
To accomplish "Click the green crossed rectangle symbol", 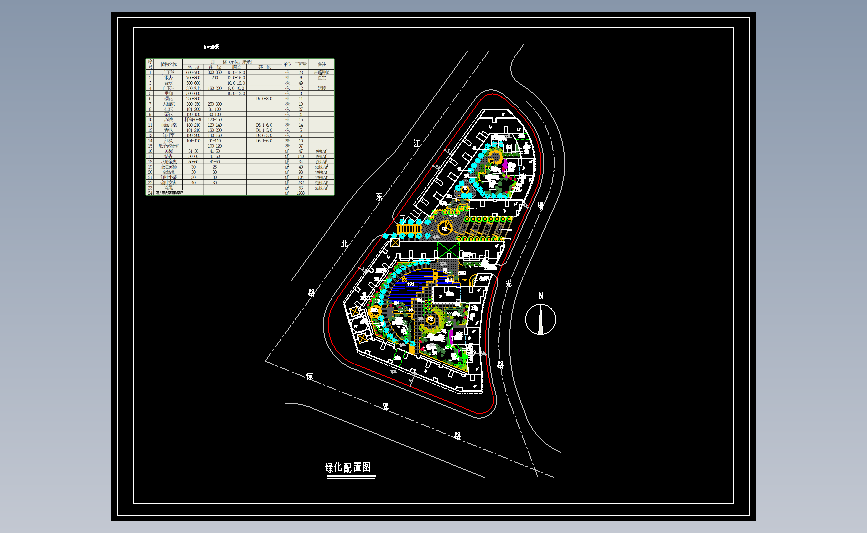I will 448,250.
